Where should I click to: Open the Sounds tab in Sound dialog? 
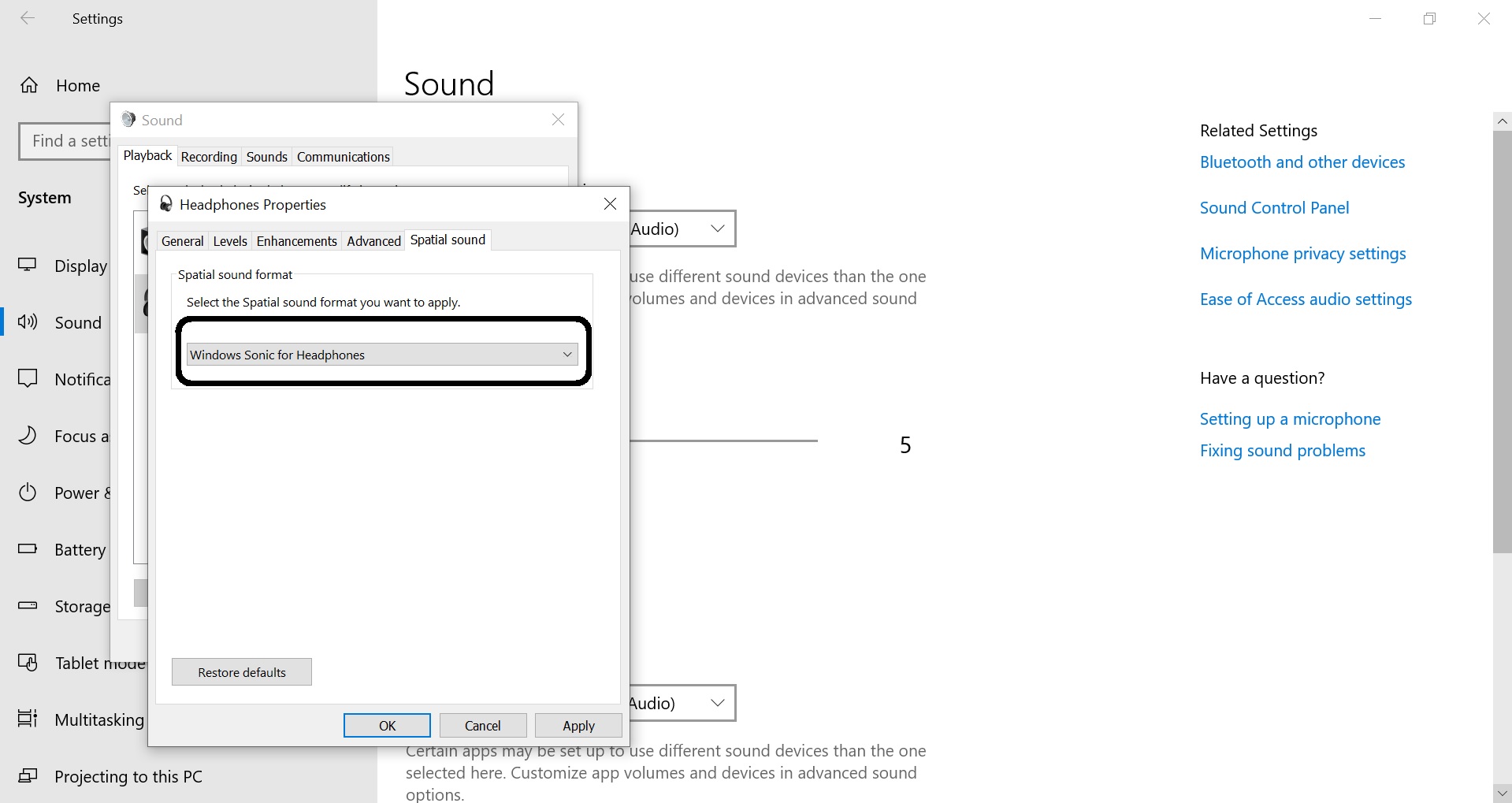[x=267, y=157]
